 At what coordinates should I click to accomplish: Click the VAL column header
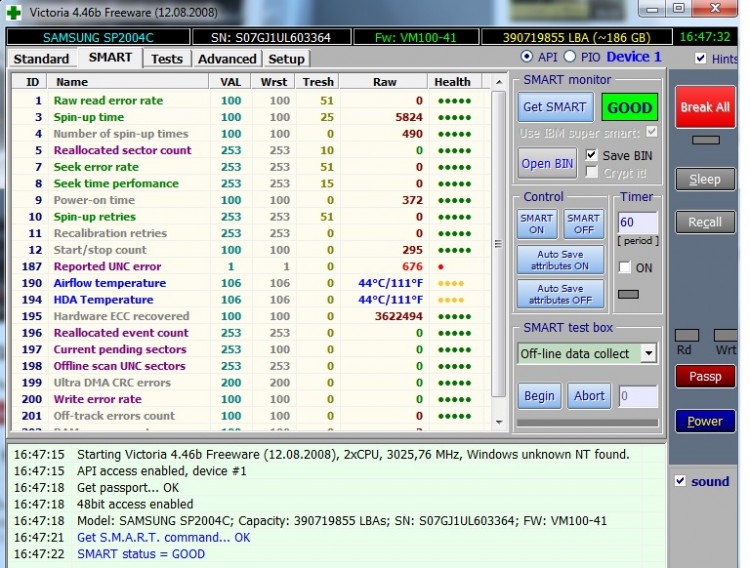(x=231, y=82)
